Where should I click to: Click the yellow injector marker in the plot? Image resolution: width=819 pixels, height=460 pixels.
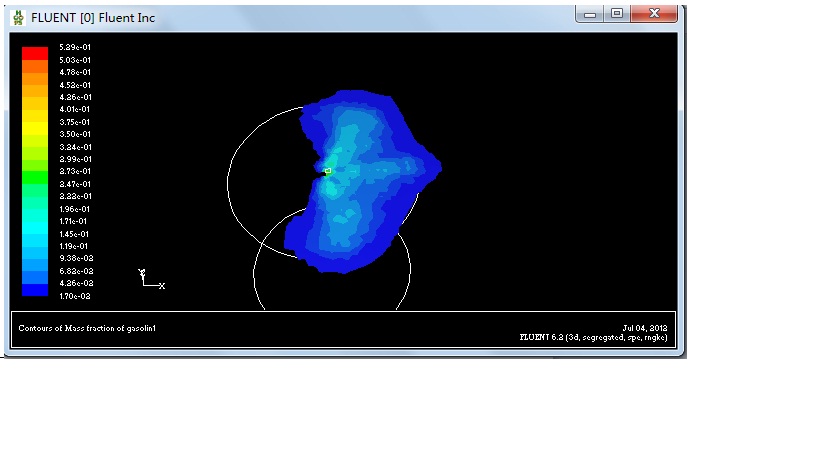click(x=327, y=172)
